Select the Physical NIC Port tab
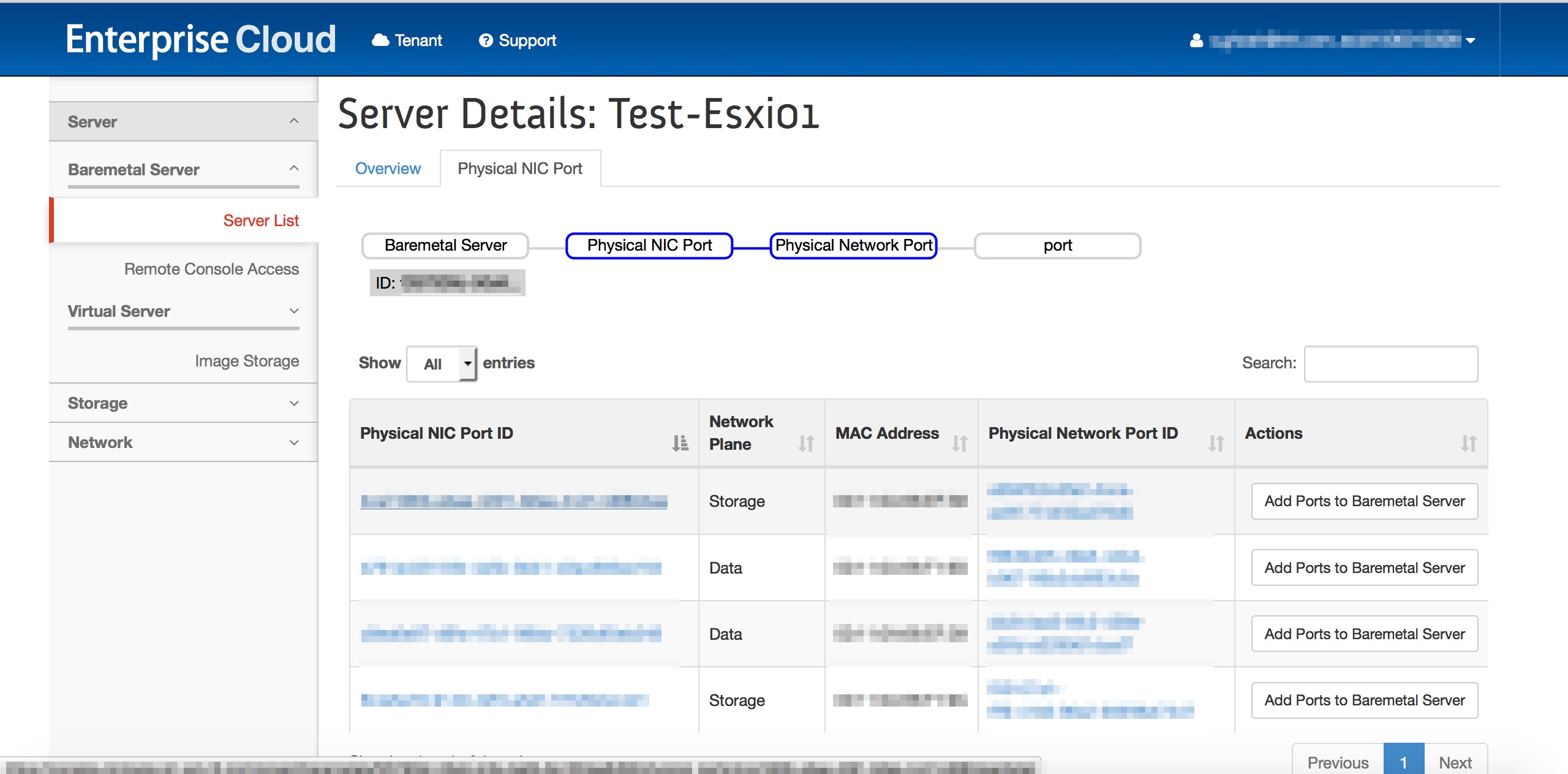1568x774 pixels. 519,169
